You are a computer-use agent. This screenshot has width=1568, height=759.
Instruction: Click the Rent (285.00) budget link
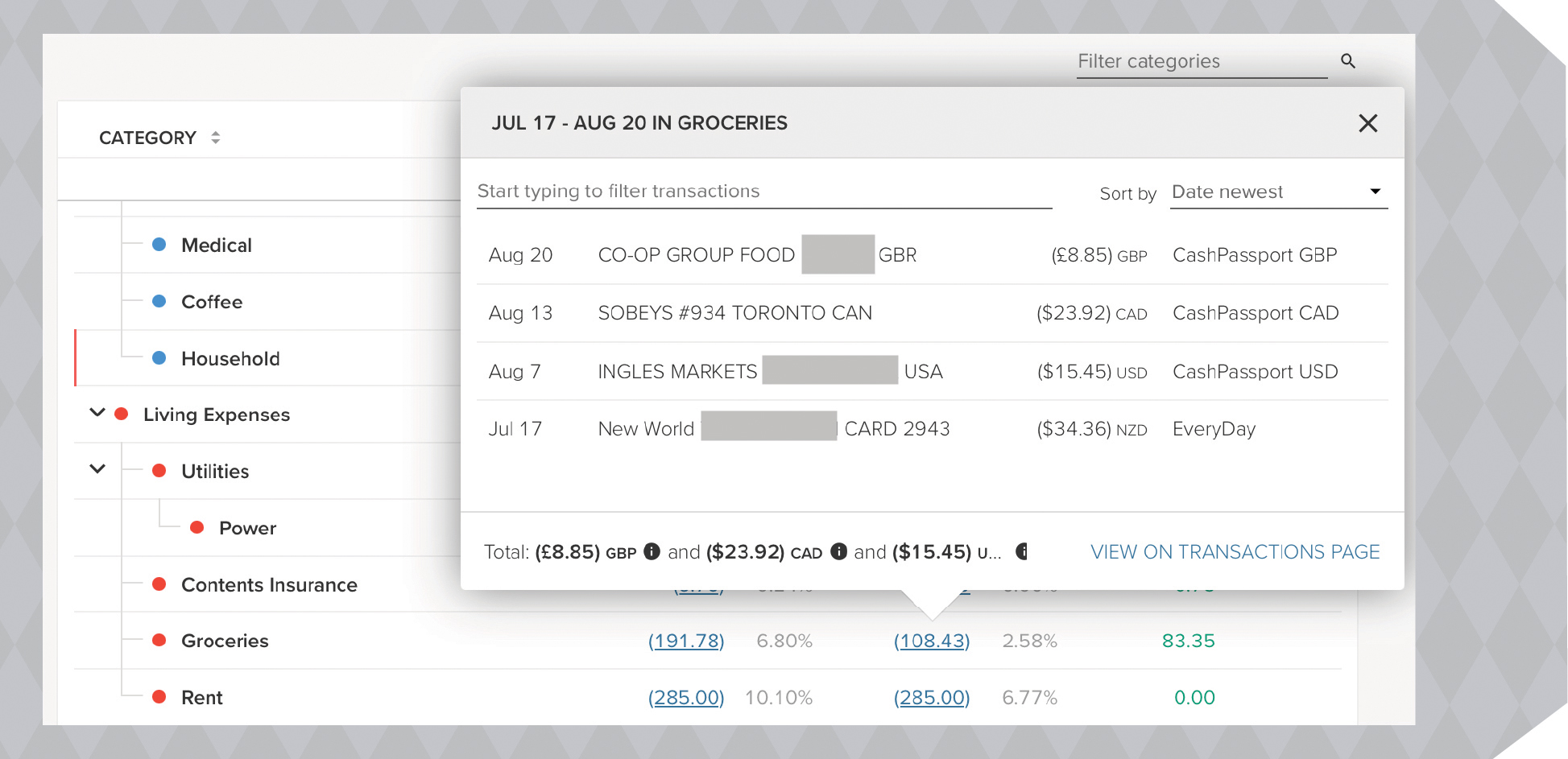686,697
